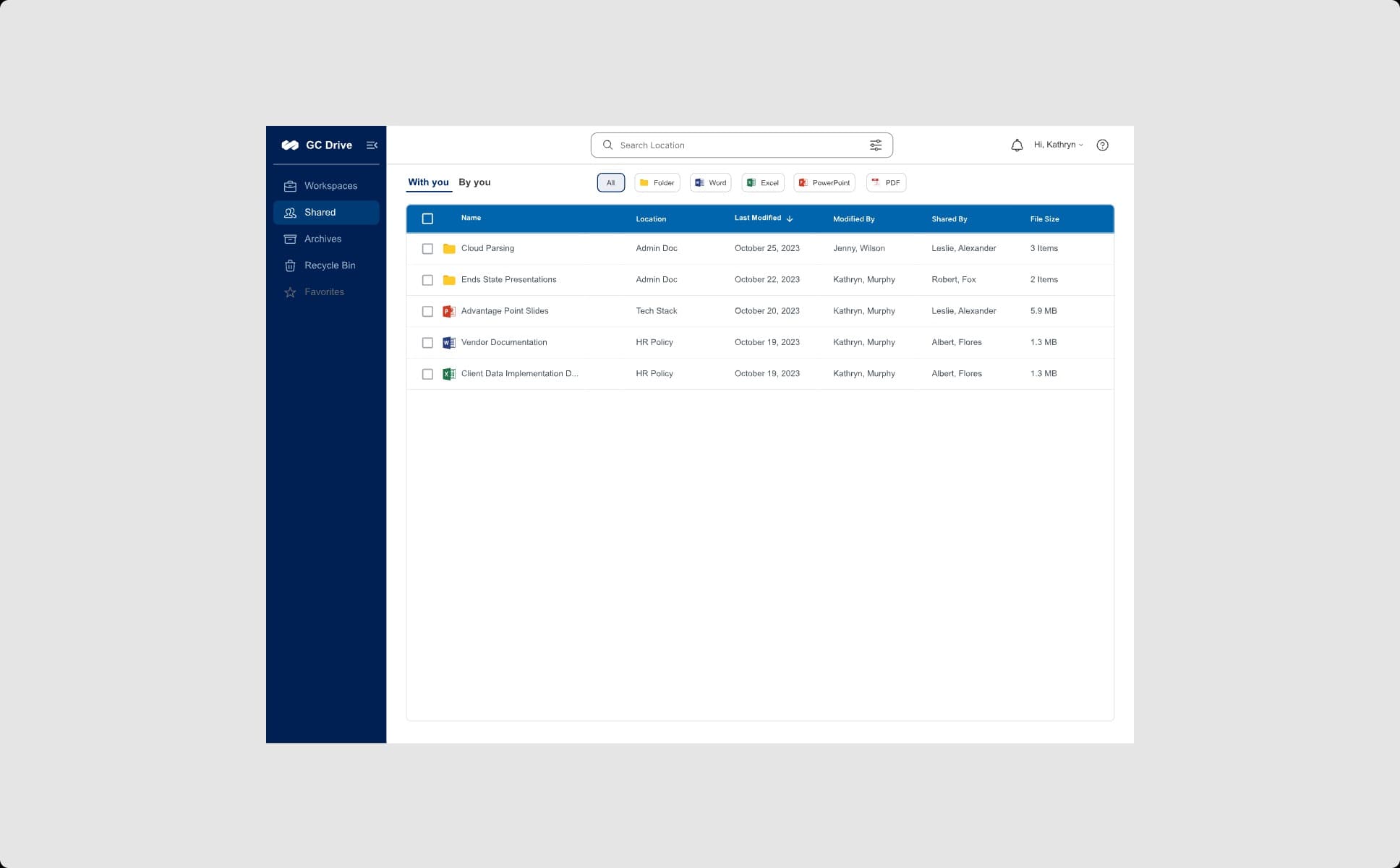Click Tech Stack location cell
The width and height of the screenshot is (1400, 868).
(x=657, y=311)
